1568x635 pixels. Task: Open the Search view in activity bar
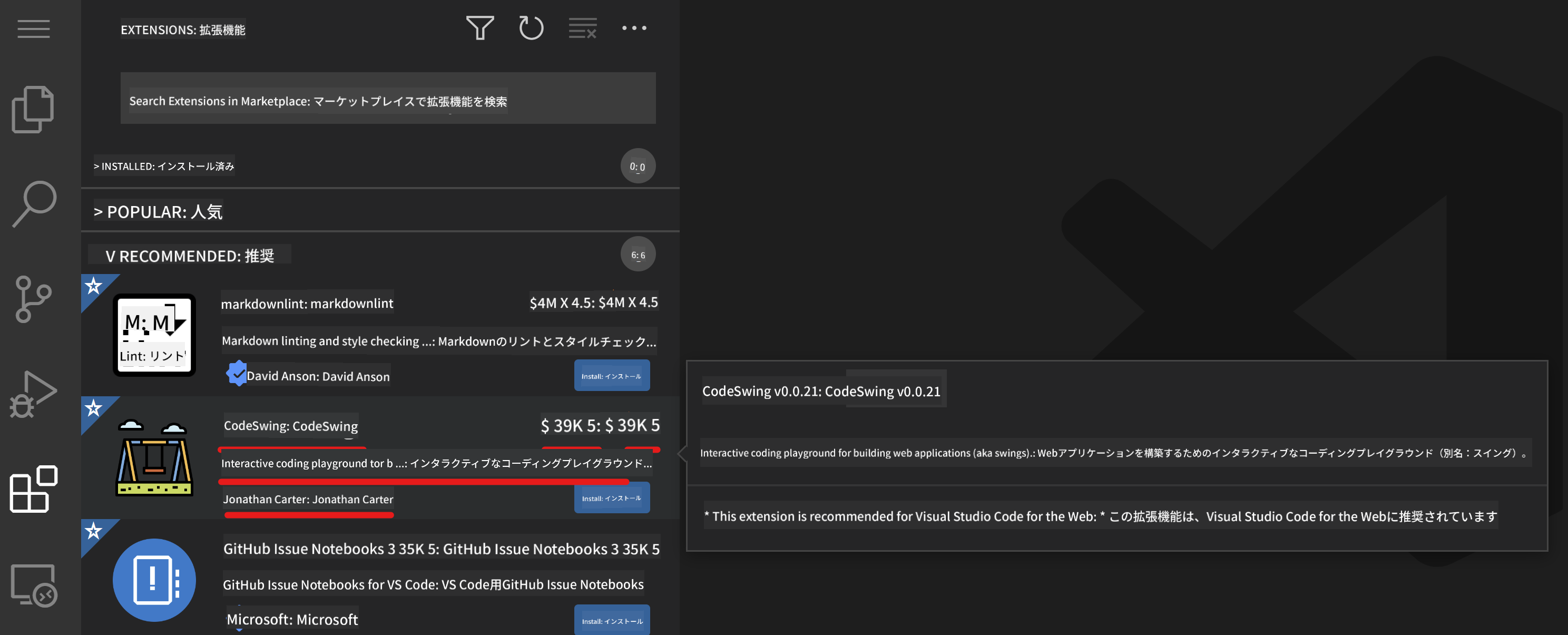coord(34,204)
